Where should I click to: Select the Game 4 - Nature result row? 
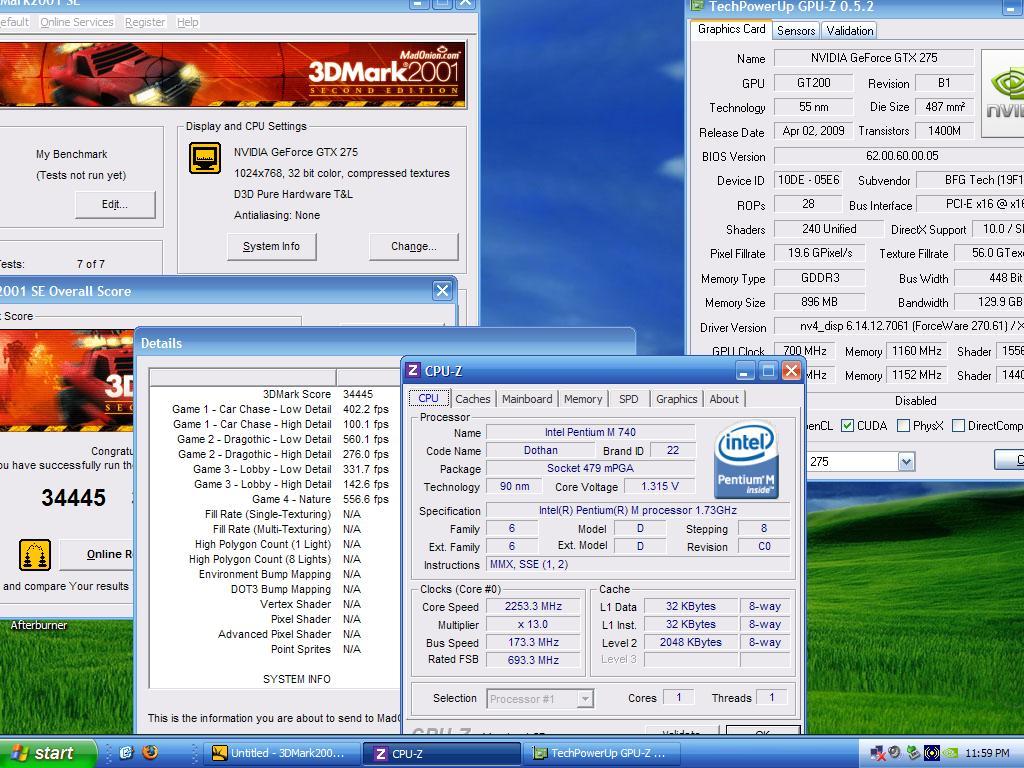tap(274, 500)
